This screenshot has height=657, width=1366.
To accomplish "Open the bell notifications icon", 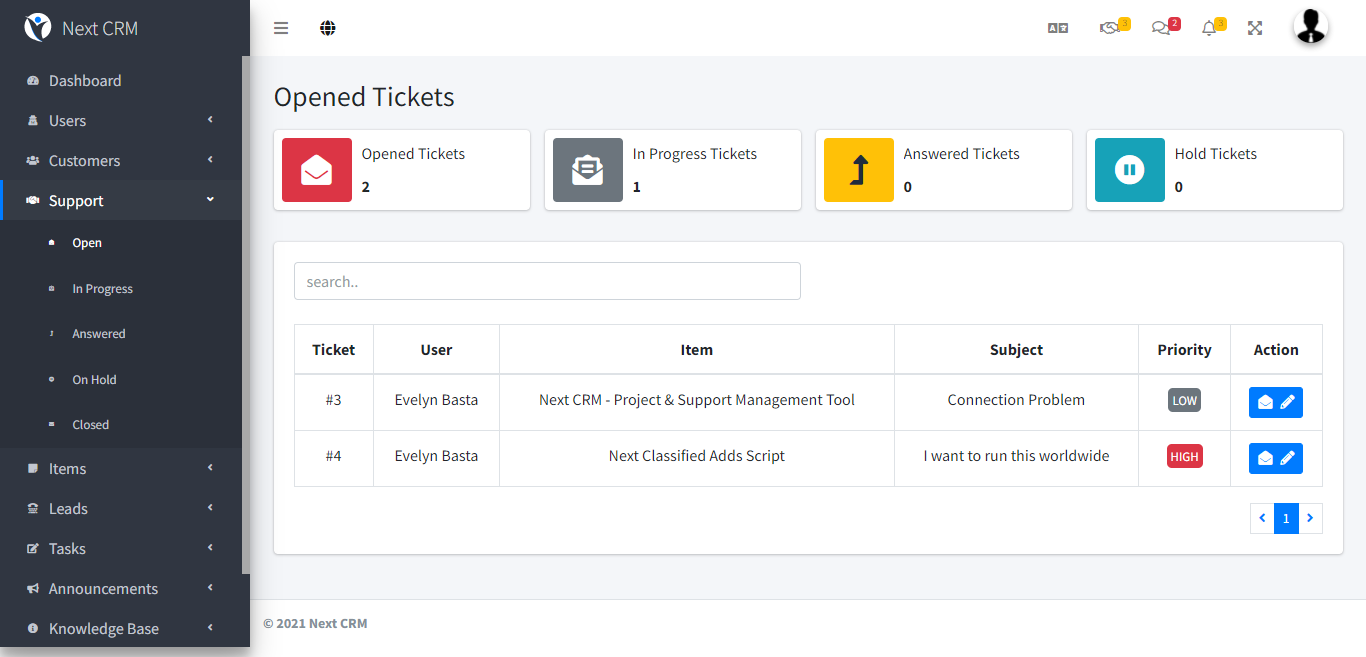I will [1209, 28].
